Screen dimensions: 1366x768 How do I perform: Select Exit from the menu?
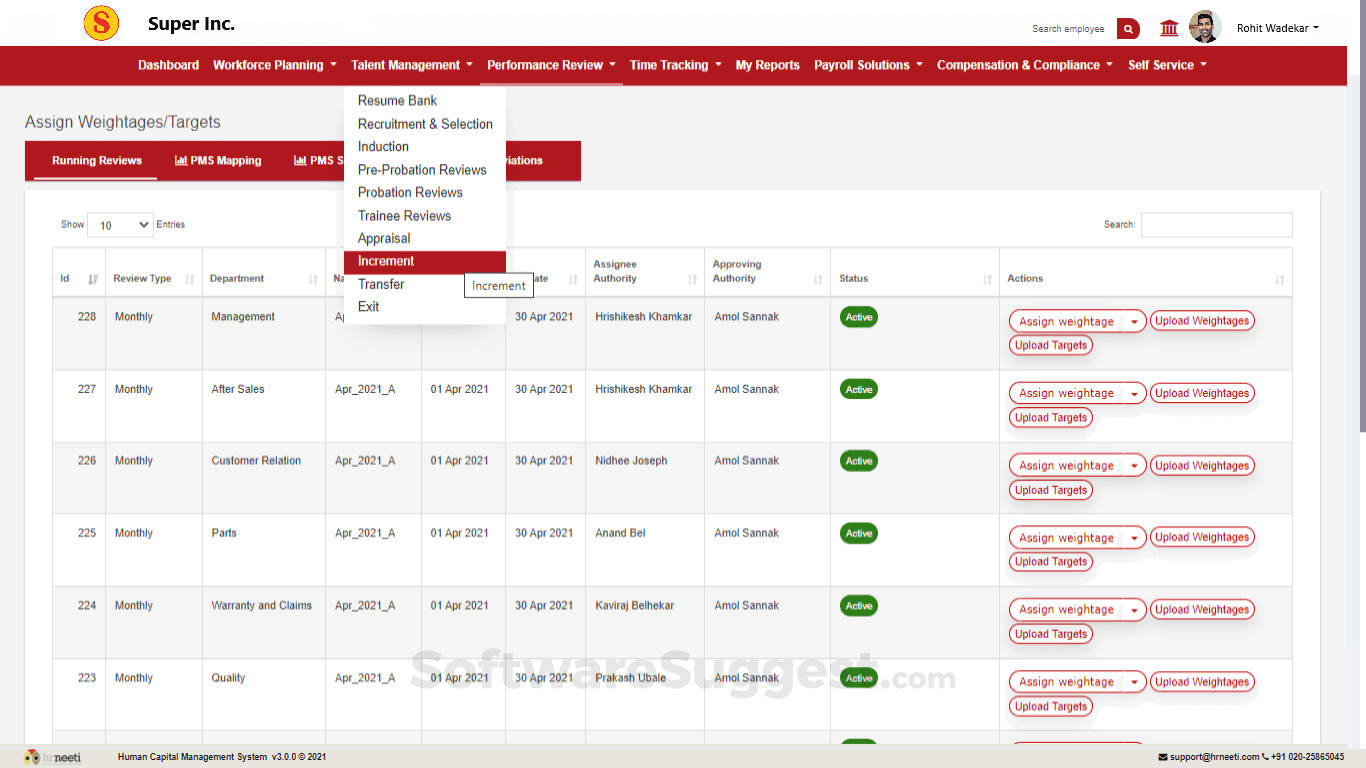[x=425, y=306]
